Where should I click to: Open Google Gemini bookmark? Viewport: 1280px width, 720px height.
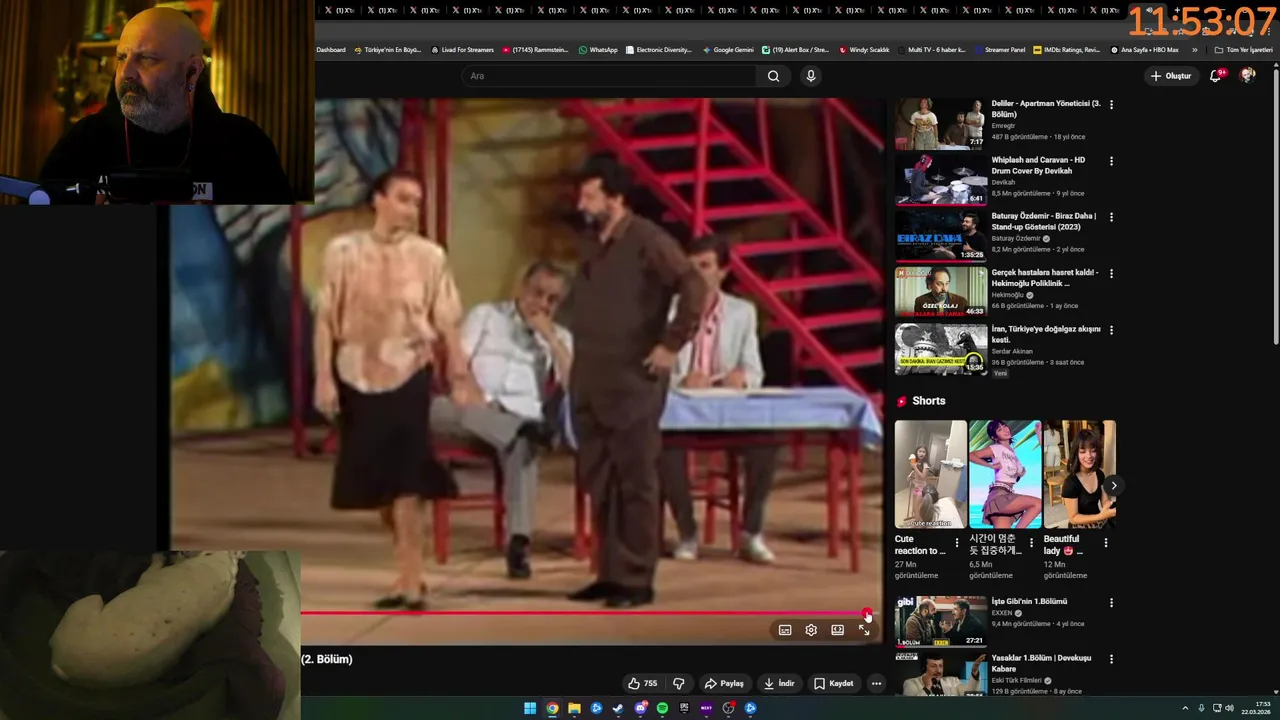pyautogui.click(x=728, y=49)
